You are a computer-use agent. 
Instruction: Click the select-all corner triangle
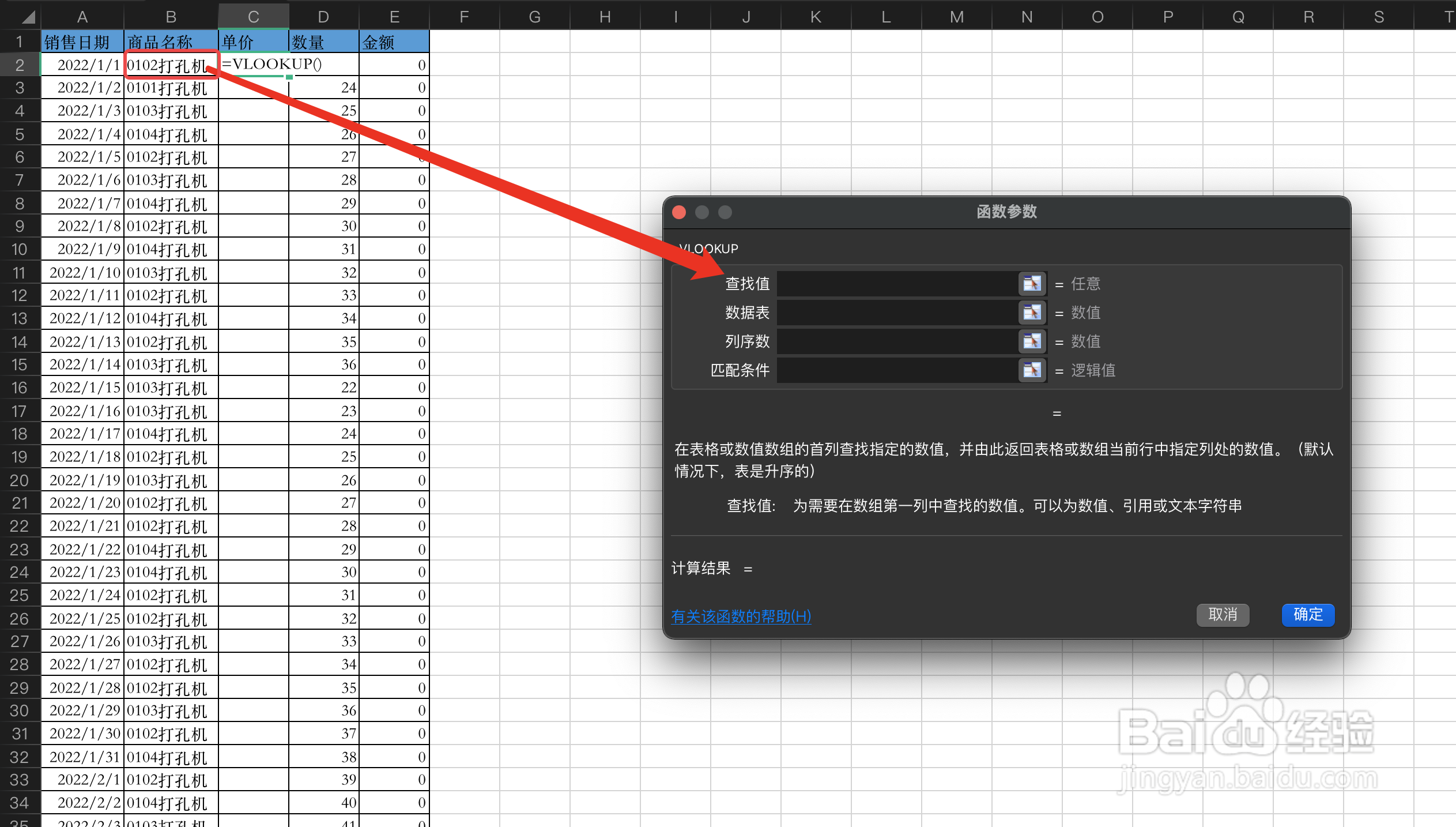tap(28, 17)
